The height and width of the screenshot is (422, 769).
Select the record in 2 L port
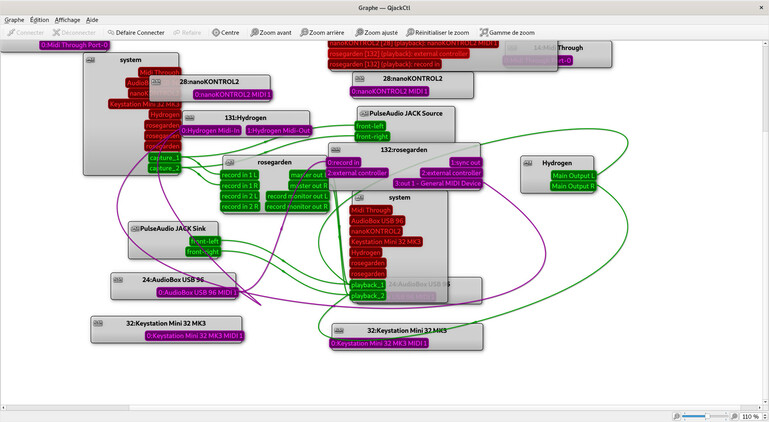240,196
